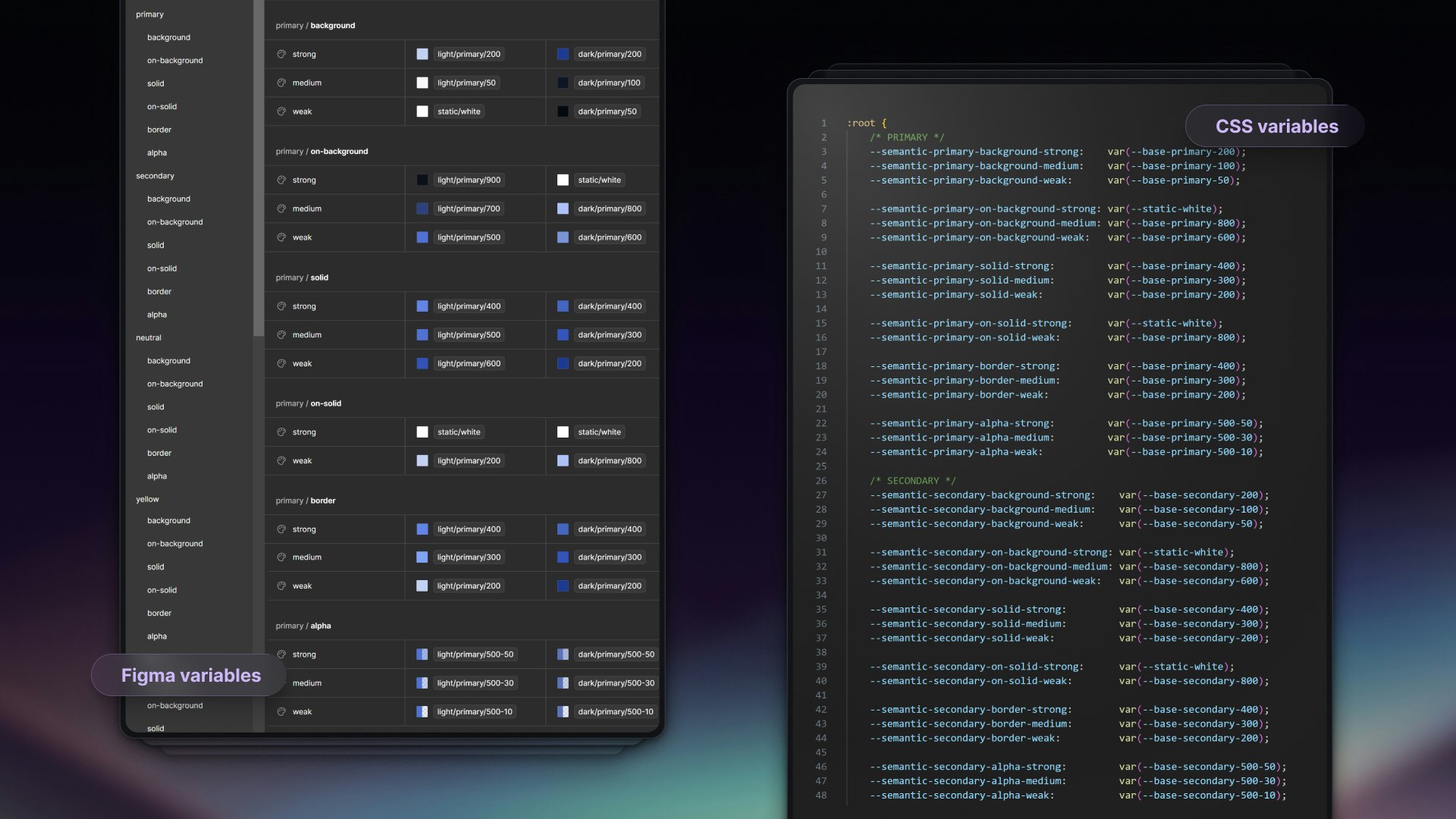Click the color icon of strong in primary / alpha

[x=281, y=654]
